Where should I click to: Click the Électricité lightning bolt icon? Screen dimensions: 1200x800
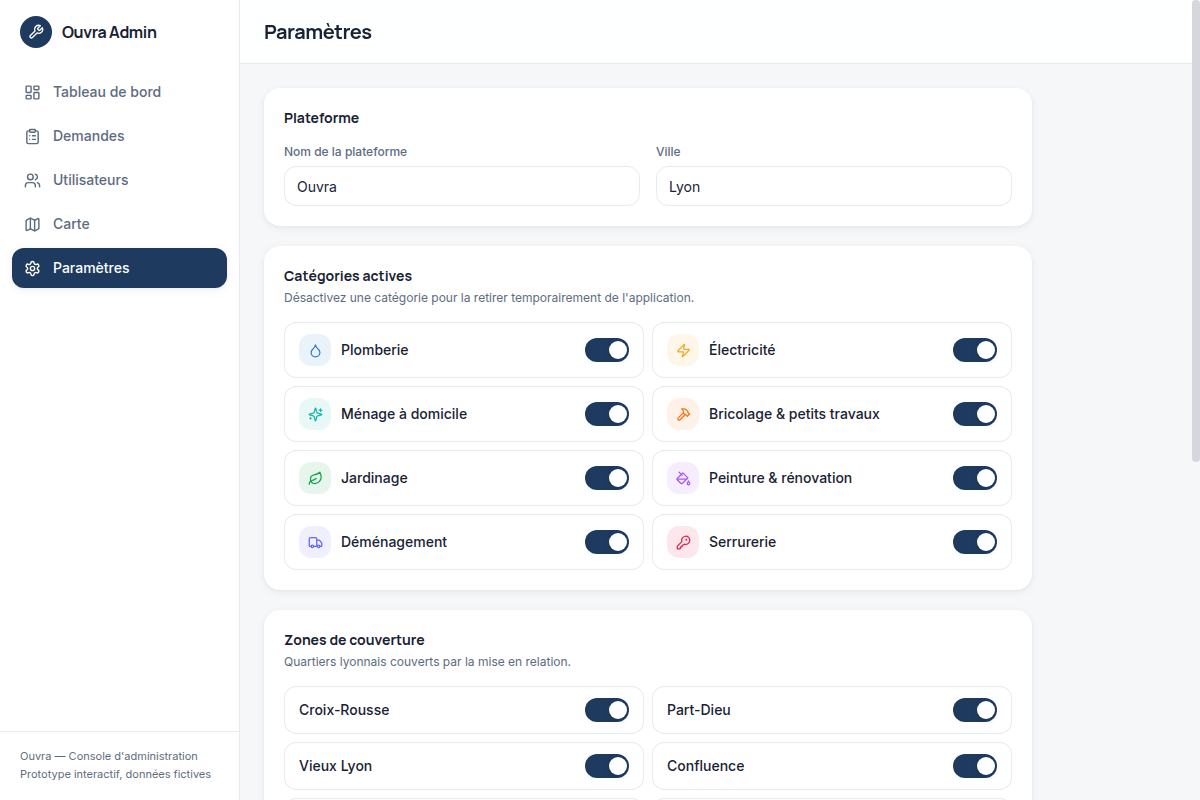(x=683, y=350)
